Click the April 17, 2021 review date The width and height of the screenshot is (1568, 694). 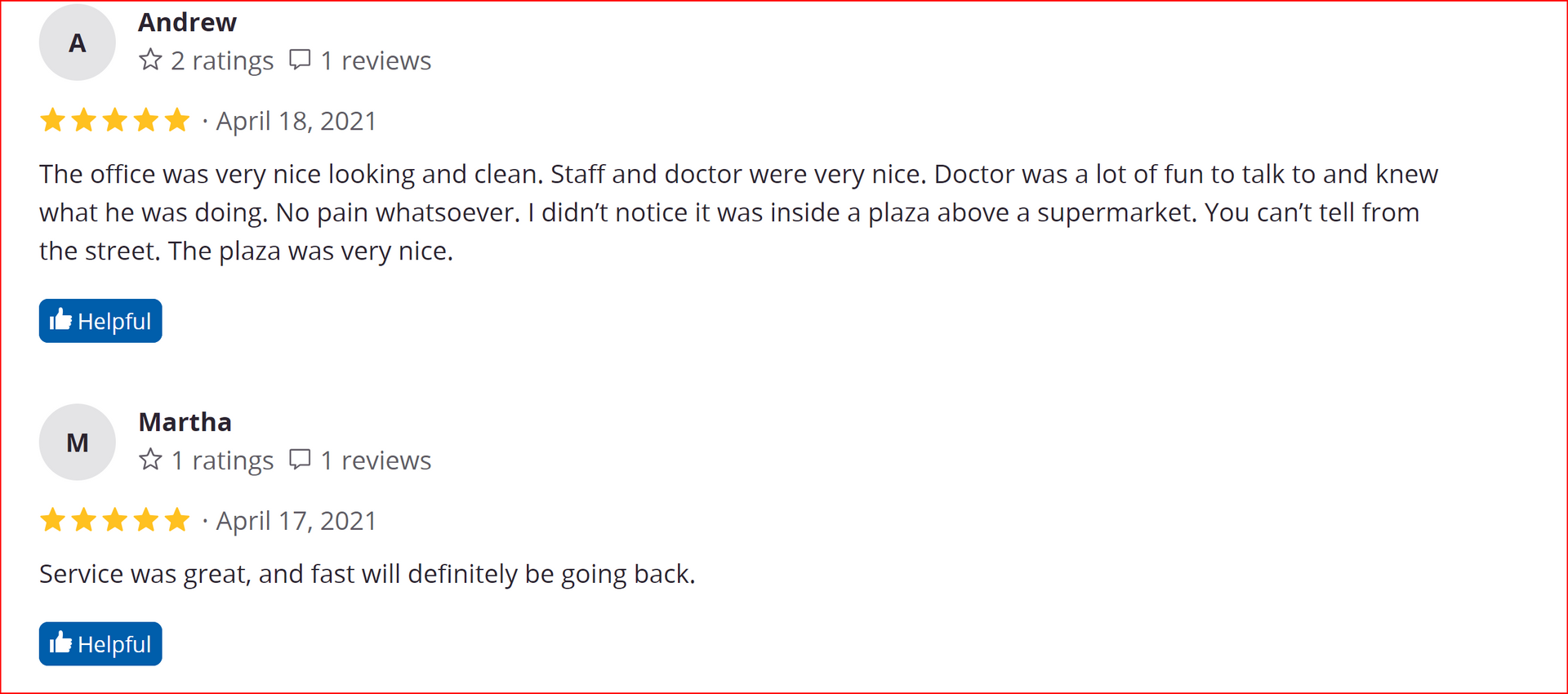click(296, 521)
